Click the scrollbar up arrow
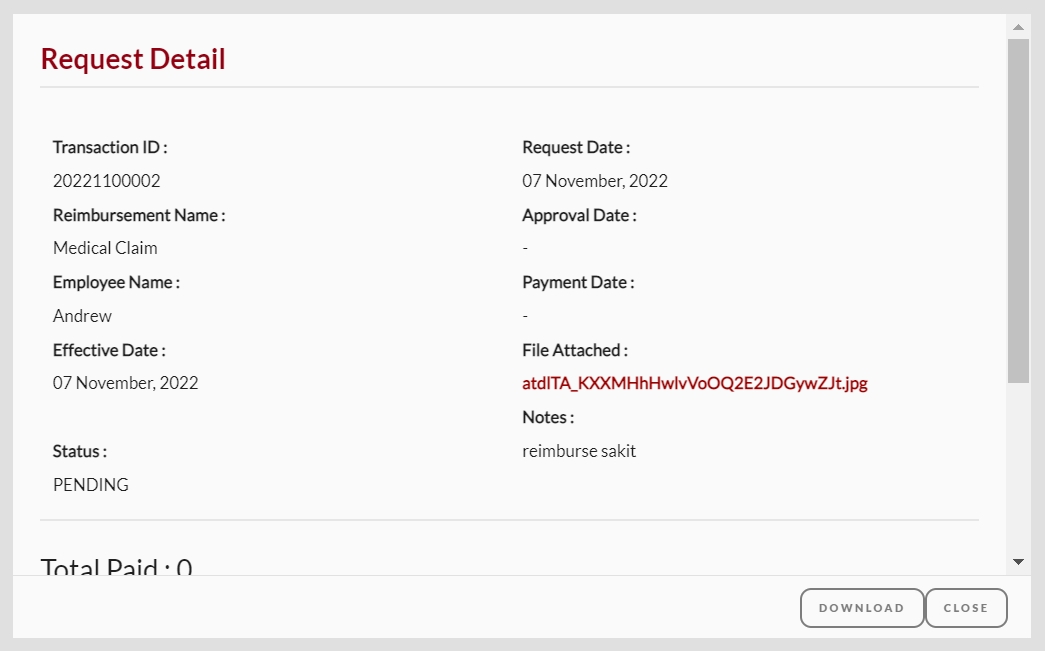Viewport: 1045px width, 651px height. coord(1018,27)
